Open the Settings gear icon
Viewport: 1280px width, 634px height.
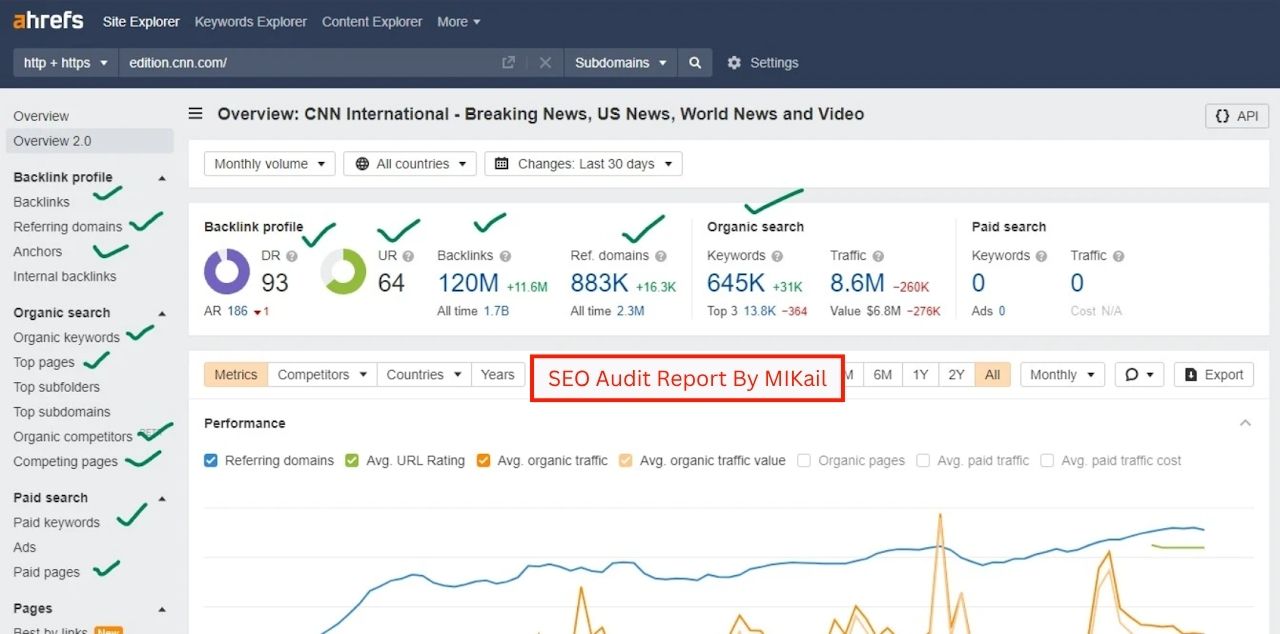pyautogui.click(x=734, y=62)
